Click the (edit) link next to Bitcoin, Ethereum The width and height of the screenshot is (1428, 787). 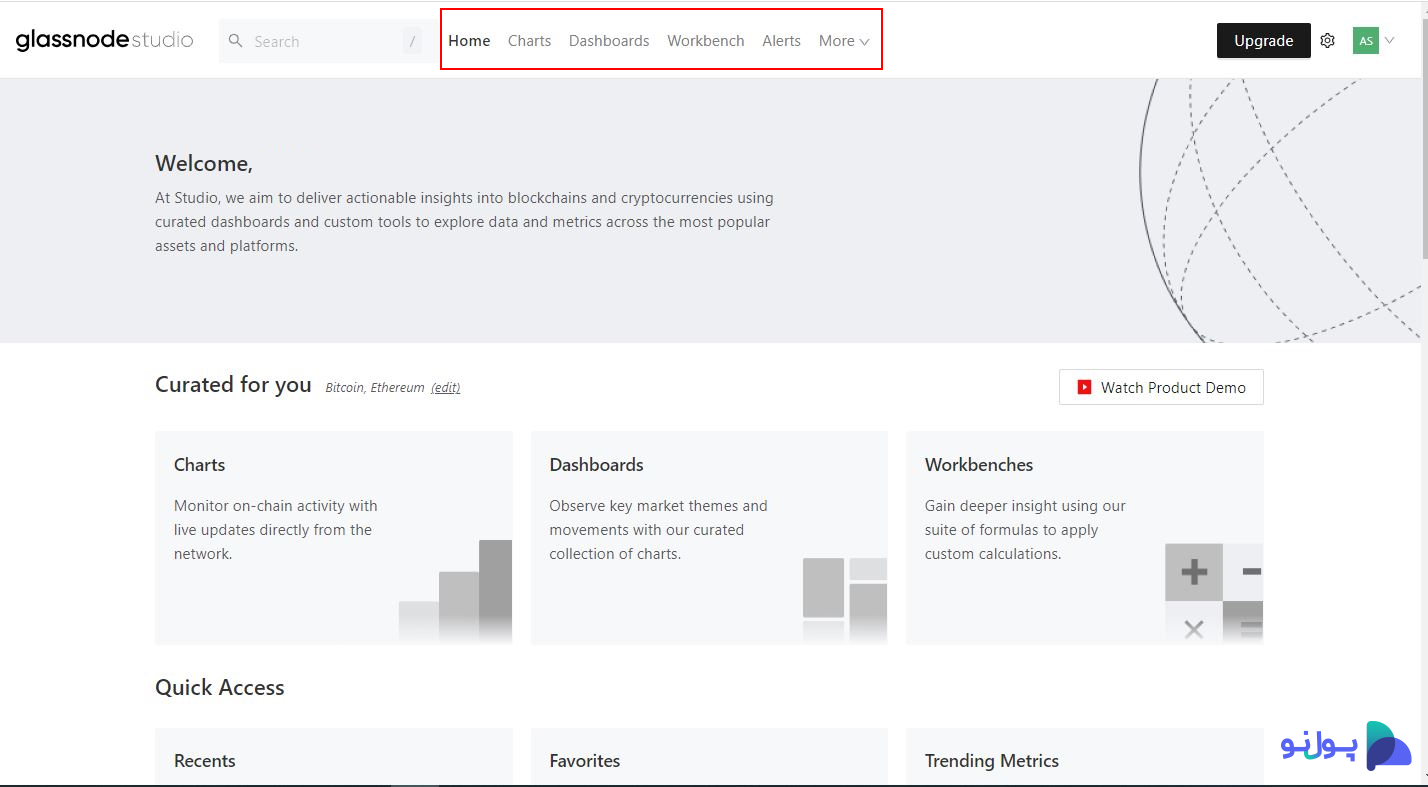pos(446,387)
